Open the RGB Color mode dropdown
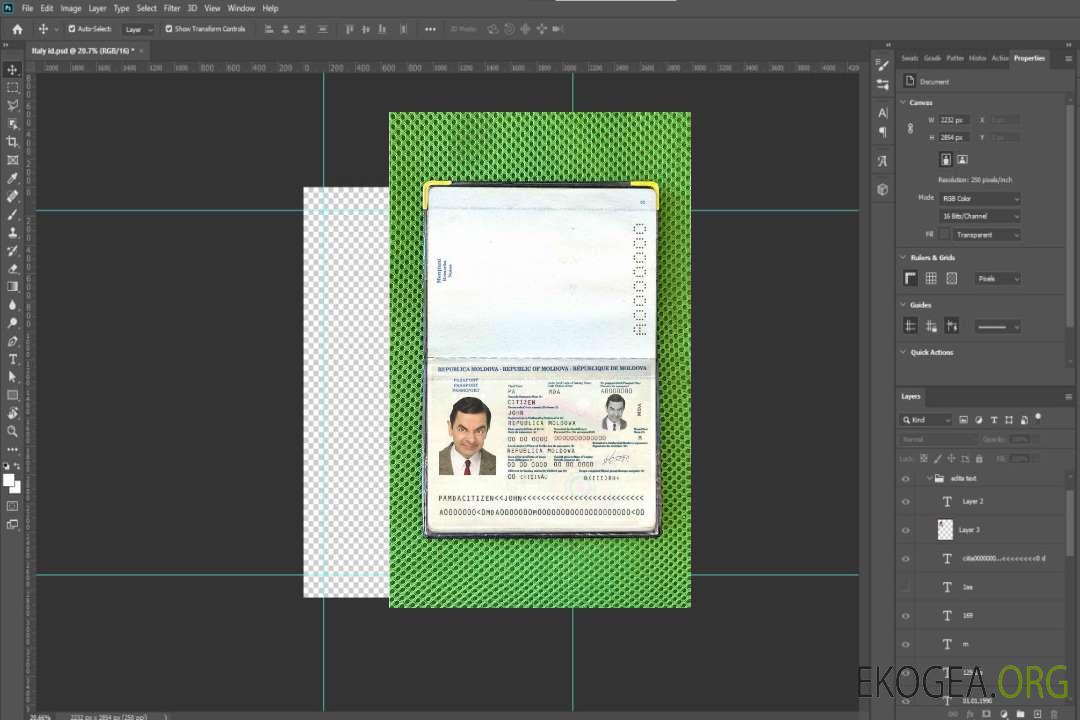The height and width of the screenshot is (720, 1080). click(x=979, y=198)
